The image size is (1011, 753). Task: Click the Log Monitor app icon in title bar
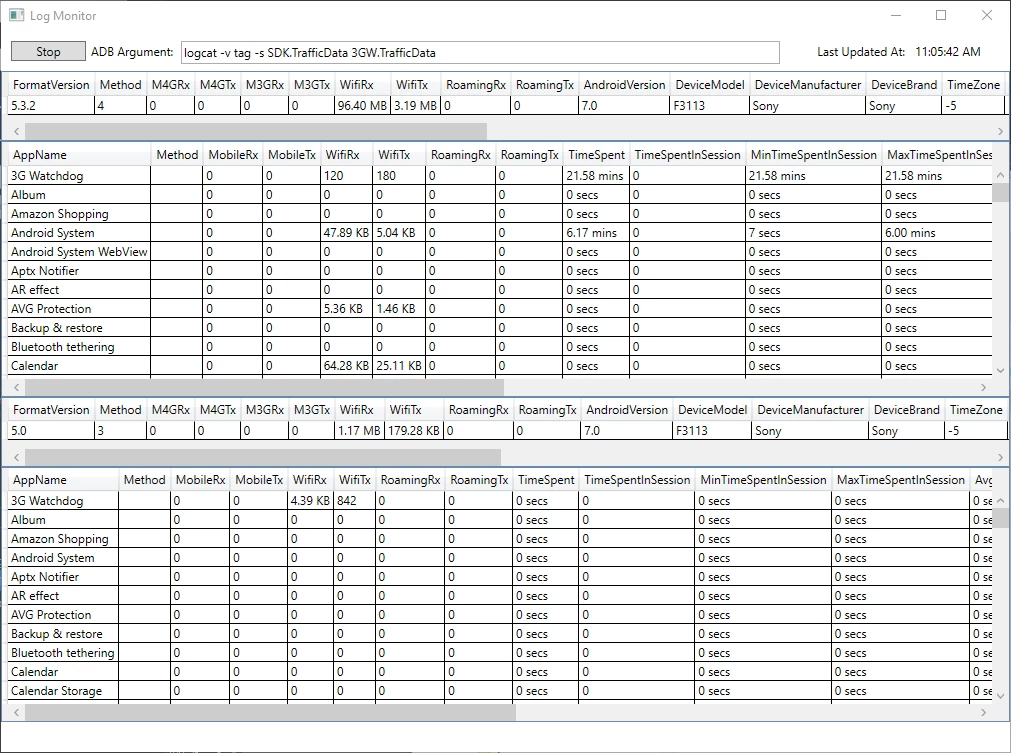[x=17, y=15]
